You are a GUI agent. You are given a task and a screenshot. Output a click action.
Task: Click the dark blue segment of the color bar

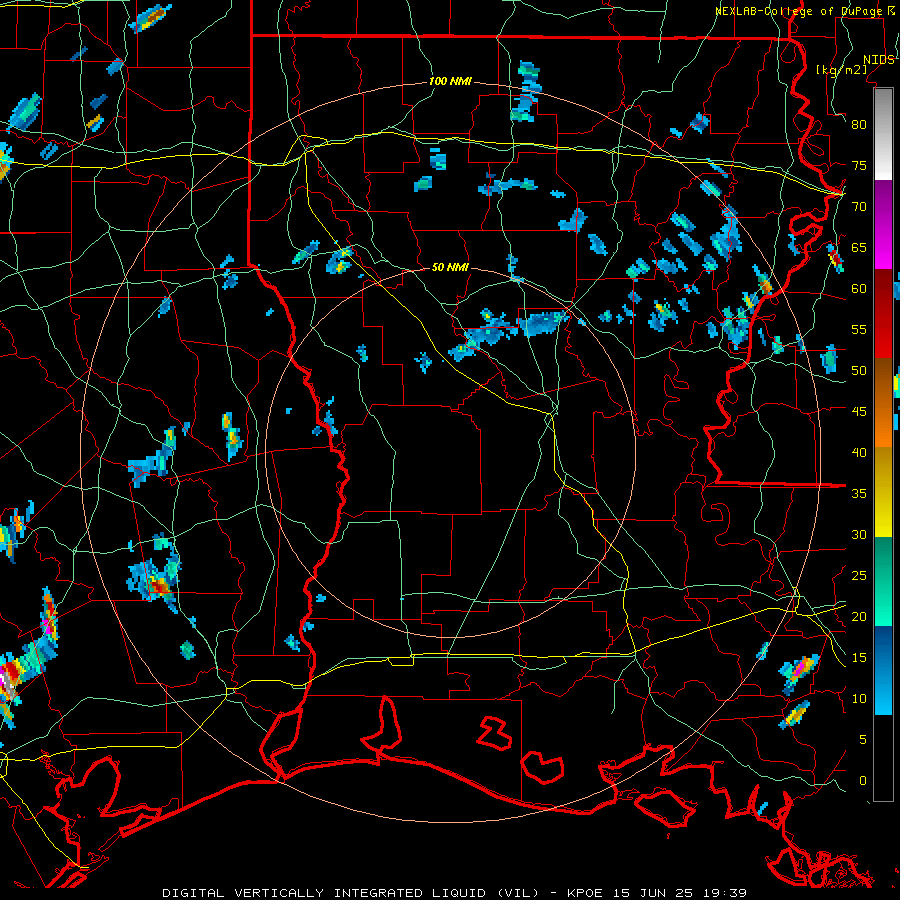(x=883, y=646)
